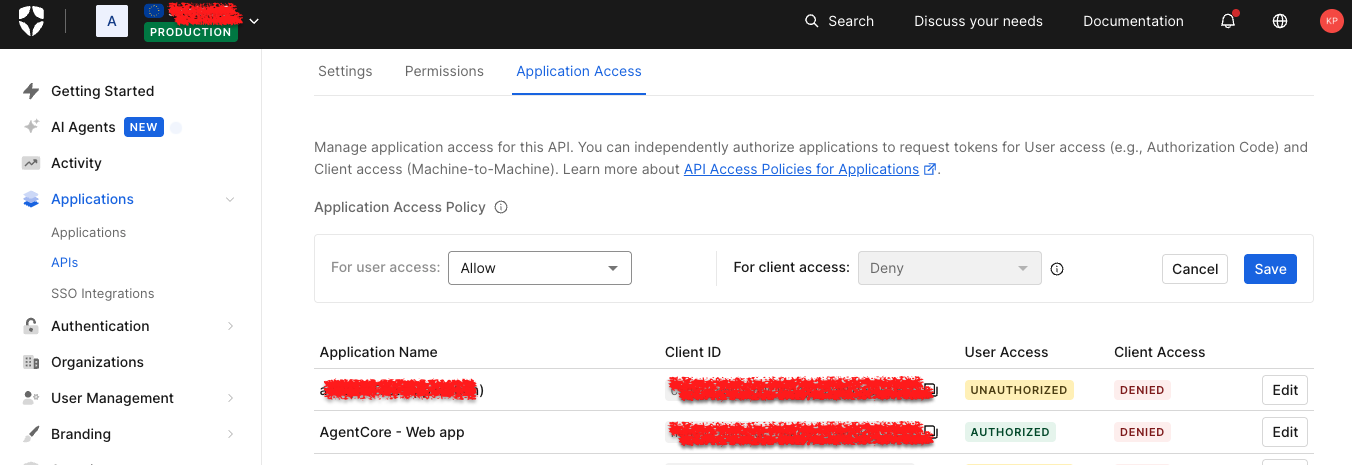Click the AUTHORIZED status badge
1352x465 pixels.
[1010, 432]
